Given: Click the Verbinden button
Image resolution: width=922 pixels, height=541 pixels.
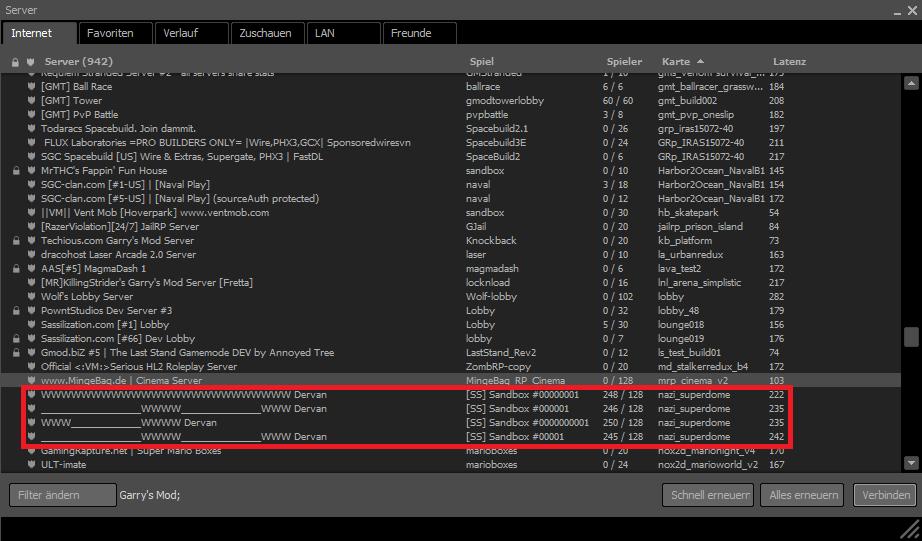Looking at the screenshot, I should point(886,495).
